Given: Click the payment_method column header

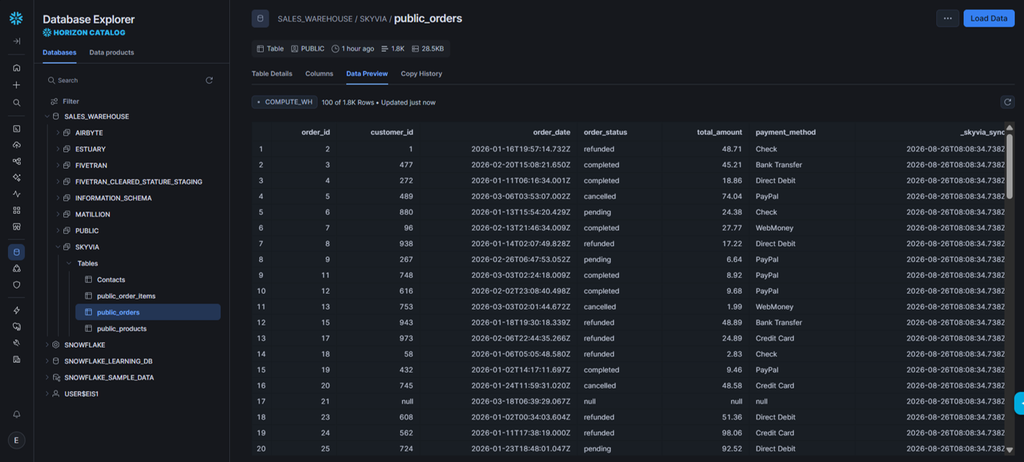Looking at the screenshot, I should click(x=786, y=132).
